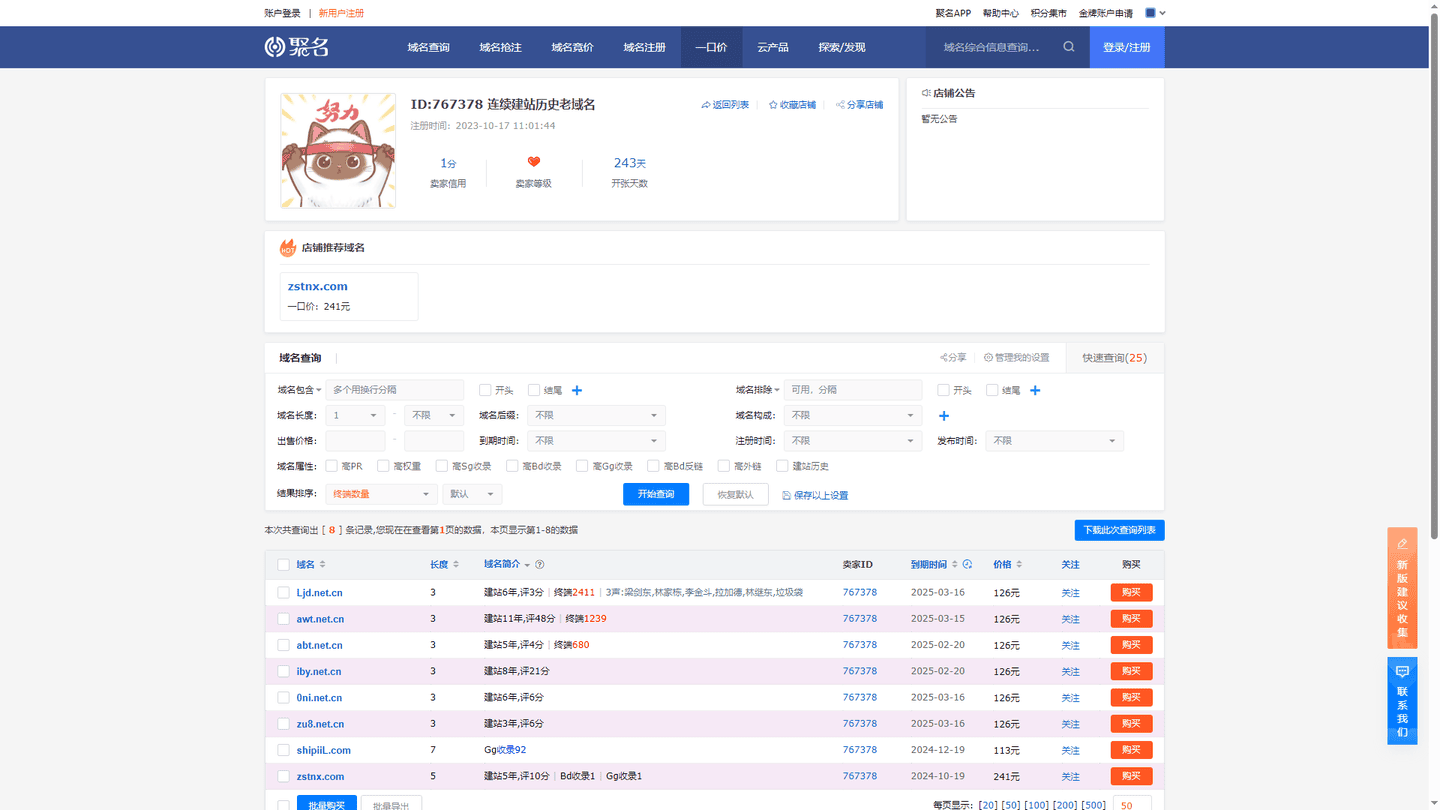1440x810 pixels.
Task: Click the 批量购买 button below the table
Action: coord(327,803)
